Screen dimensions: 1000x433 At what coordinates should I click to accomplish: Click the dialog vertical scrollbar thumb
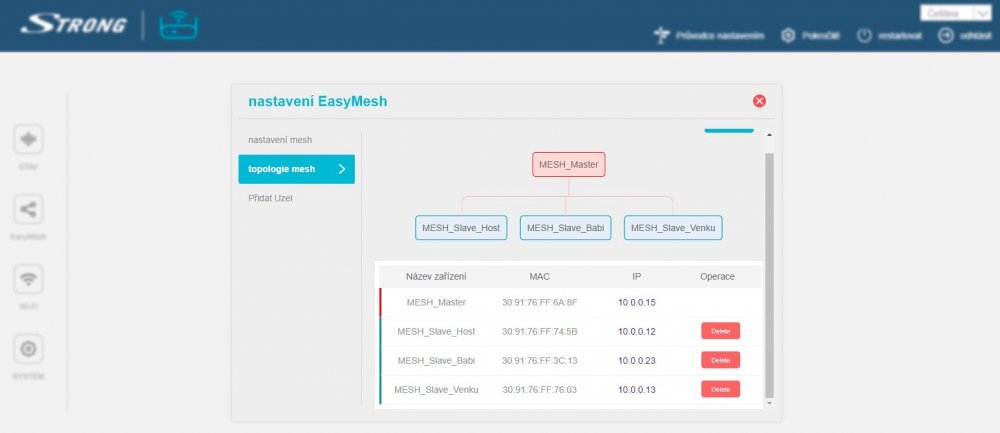tap(769, 274)
